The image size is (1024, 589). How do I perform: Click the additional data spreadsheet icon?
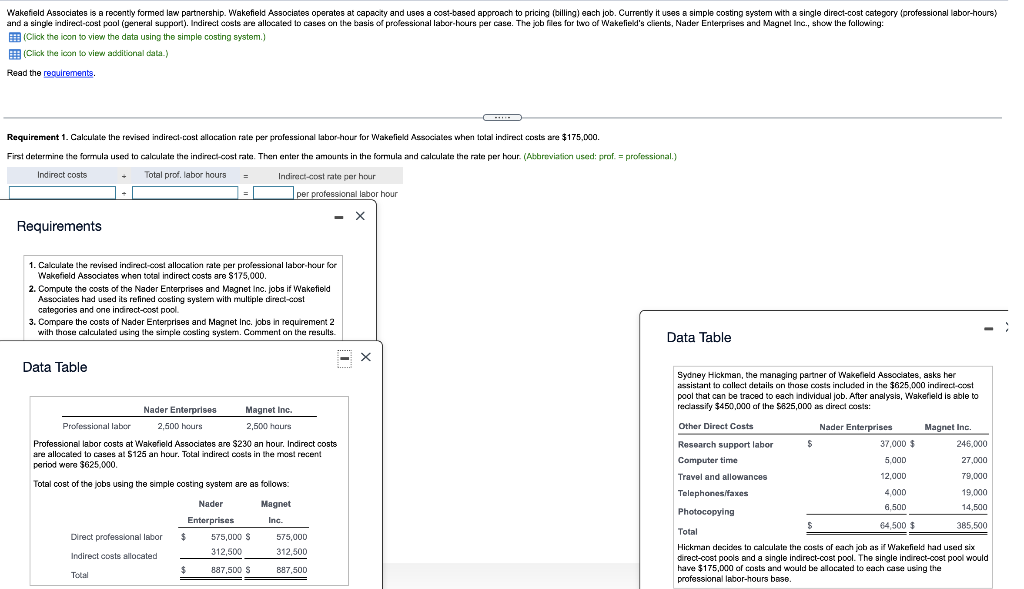pyautogui.click(x=13, y=55)
